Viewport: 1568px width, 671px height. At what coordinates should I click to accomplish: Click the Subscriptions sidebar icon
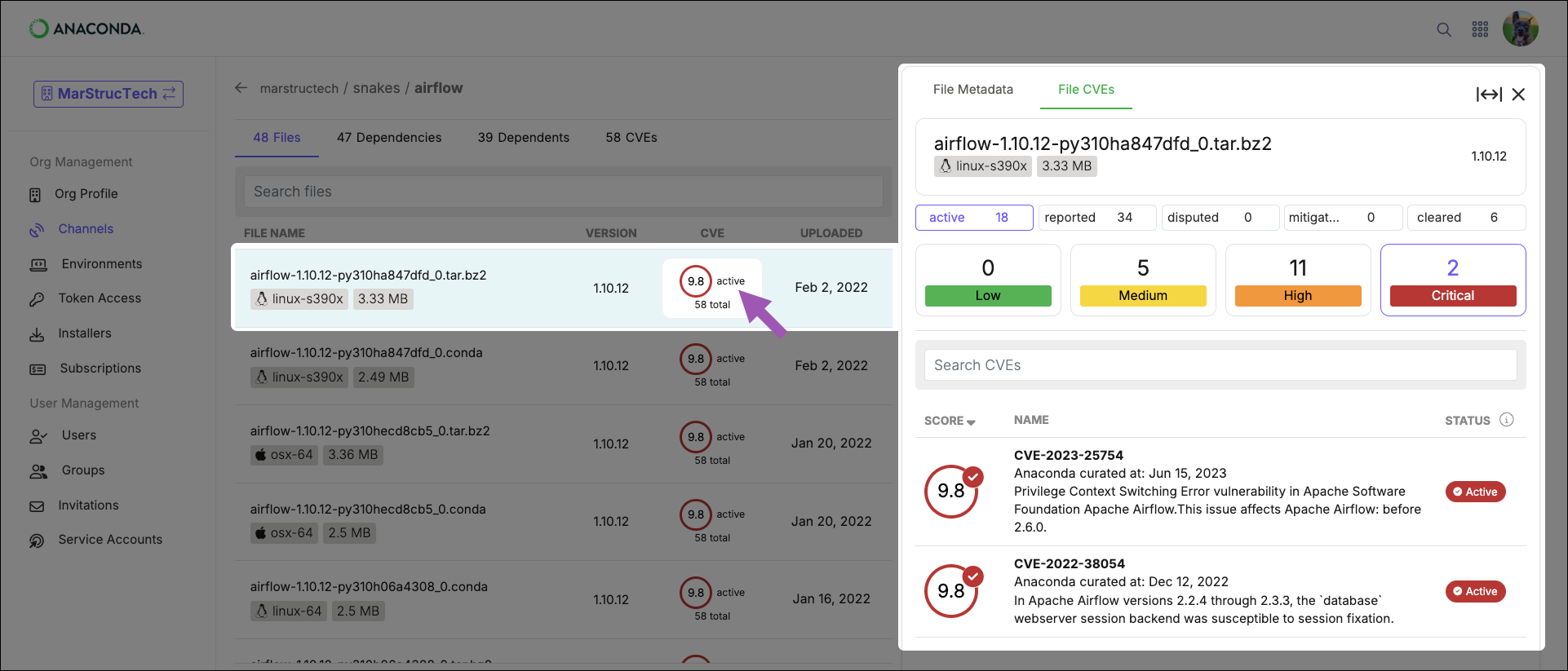[38, 369]
